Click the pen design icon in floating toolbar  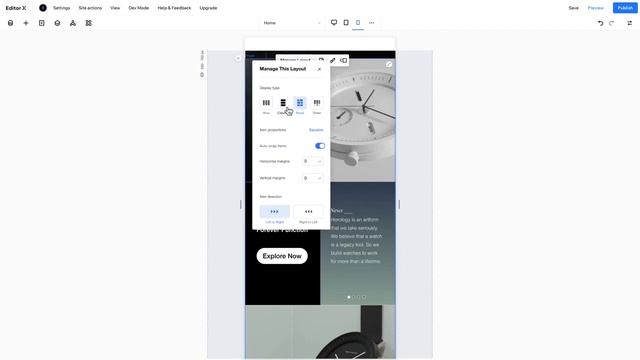pyautogui.click(x=333, y=60)
